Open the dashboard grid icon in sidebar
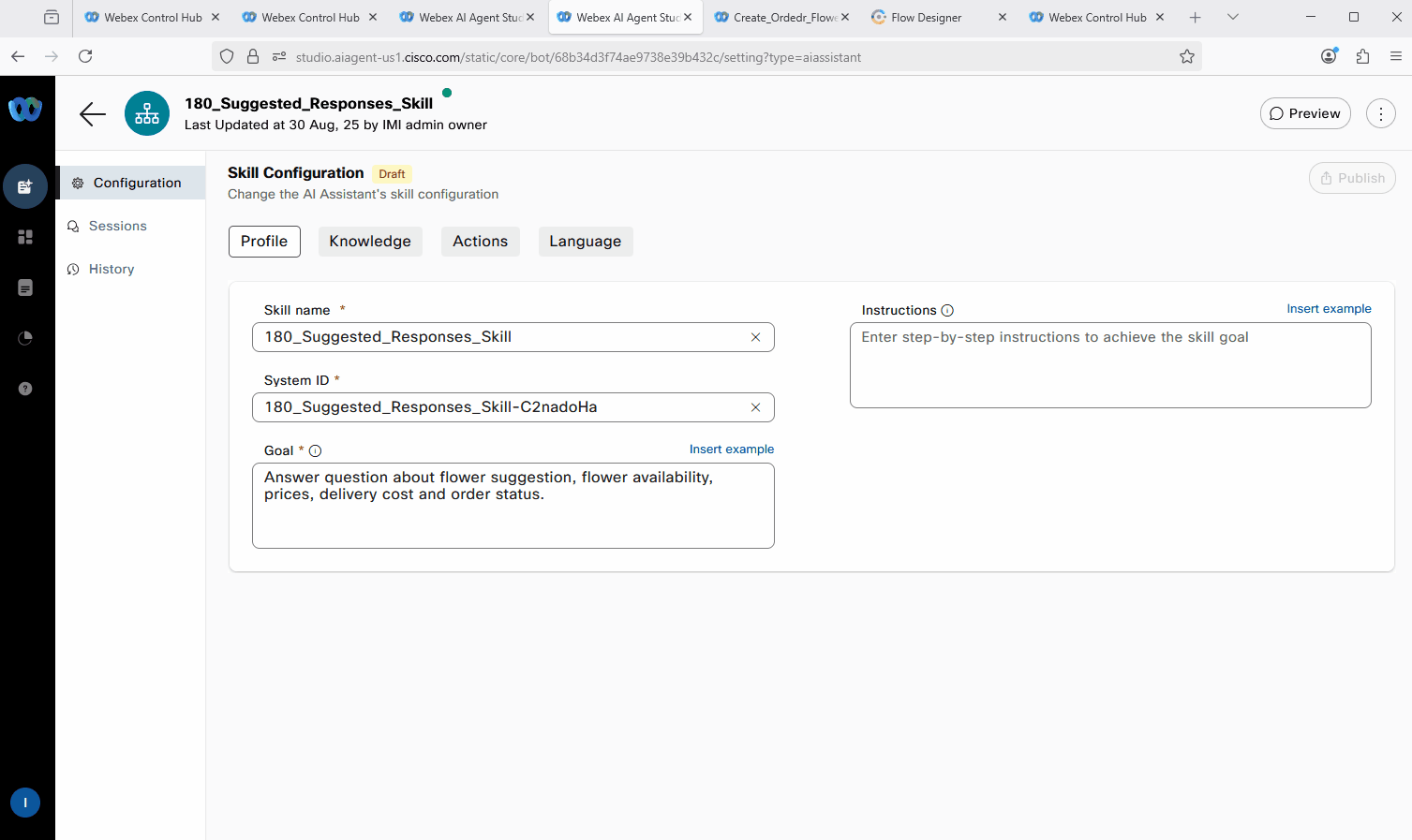Image resolution: width=1412 pixels, height=840 pixels. tap(25, 237)
